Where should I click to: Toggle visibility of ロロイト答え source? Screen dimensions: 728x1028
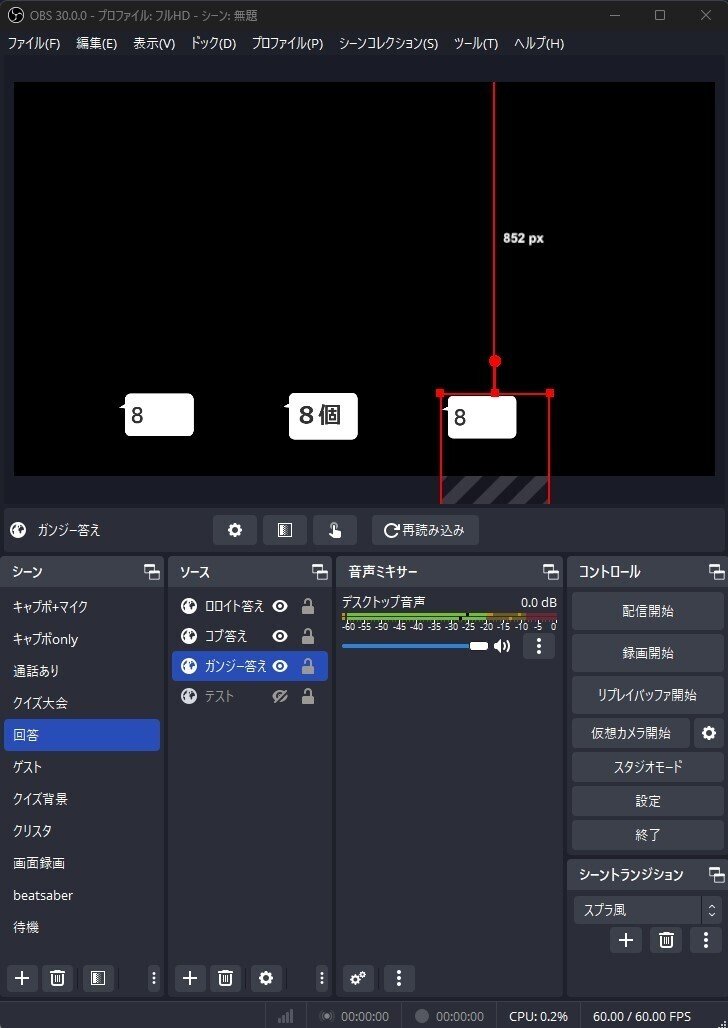point(280,606)
